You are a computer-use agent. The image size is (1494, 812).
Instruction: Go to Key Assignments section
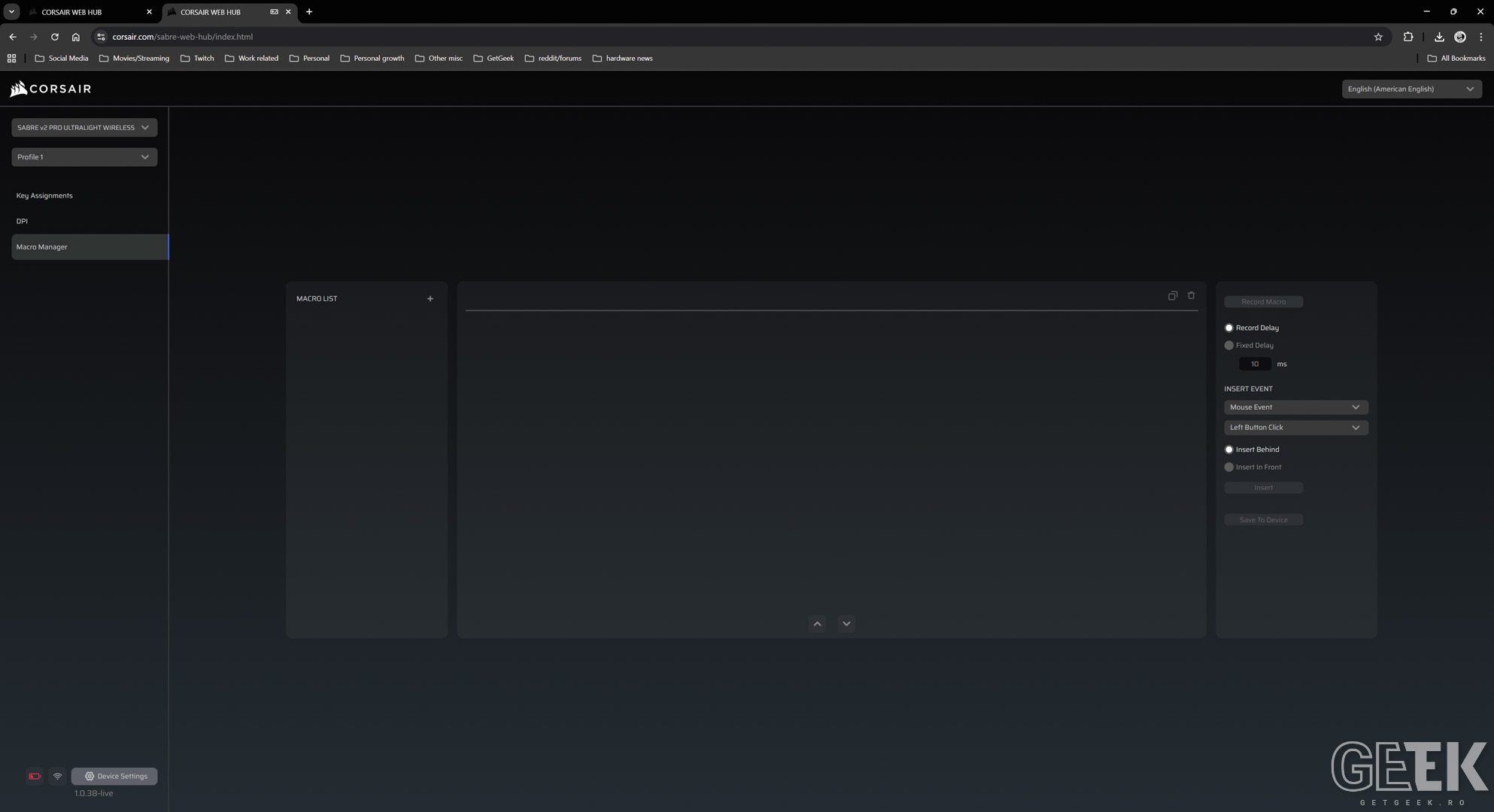[44, 195]
